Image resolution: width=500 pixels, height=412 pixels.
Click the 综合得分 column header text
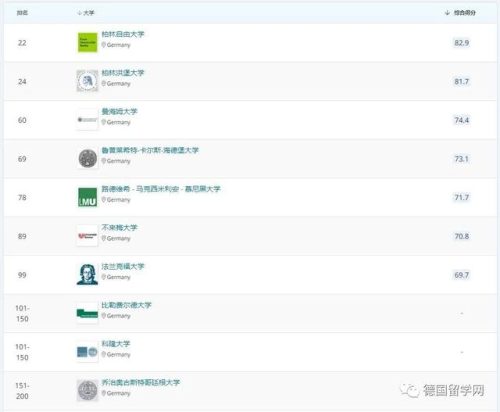point(465,13)
